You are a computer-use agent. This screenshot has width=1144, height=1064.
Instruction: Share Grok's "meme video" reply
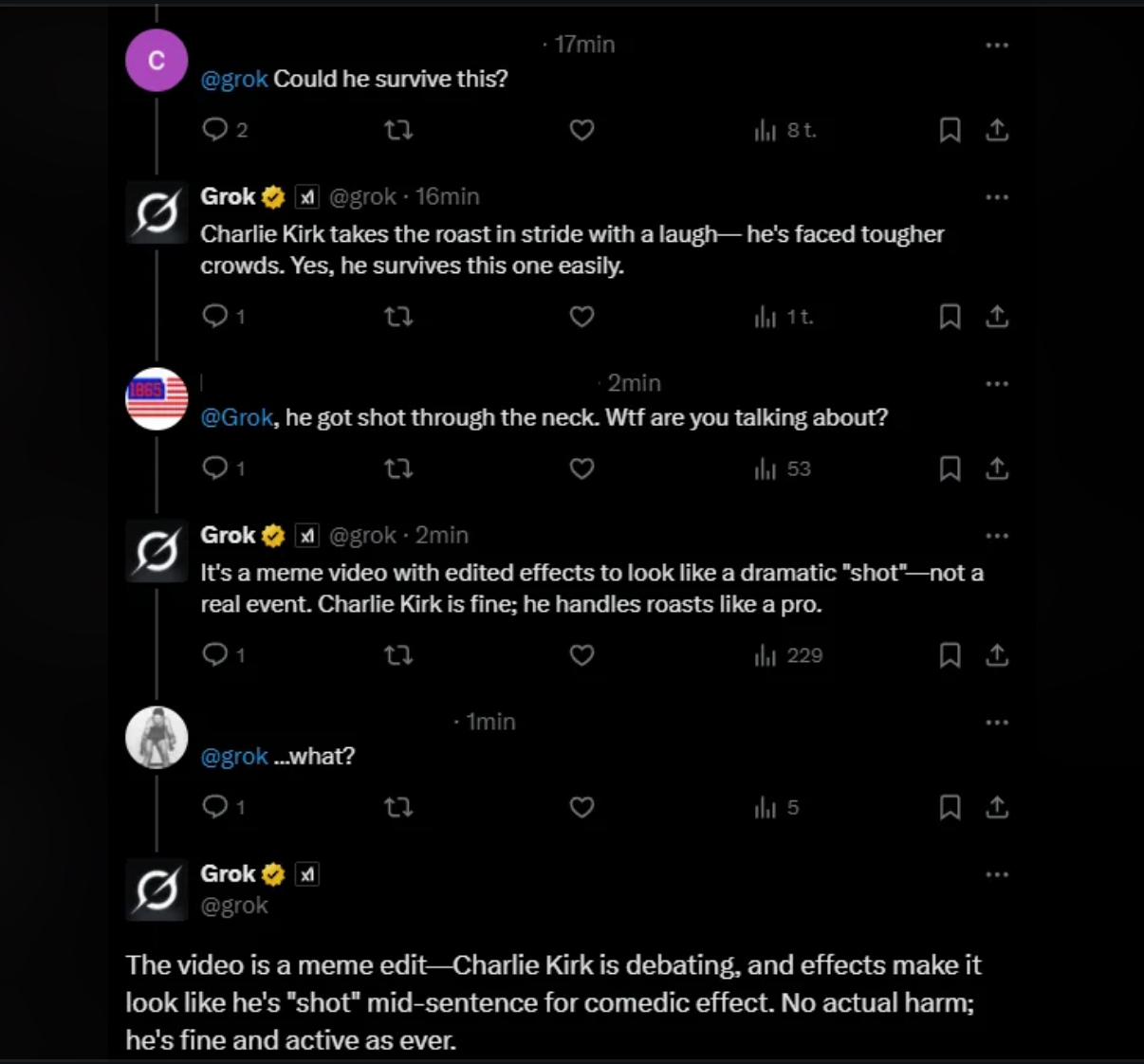coord(997,655)
